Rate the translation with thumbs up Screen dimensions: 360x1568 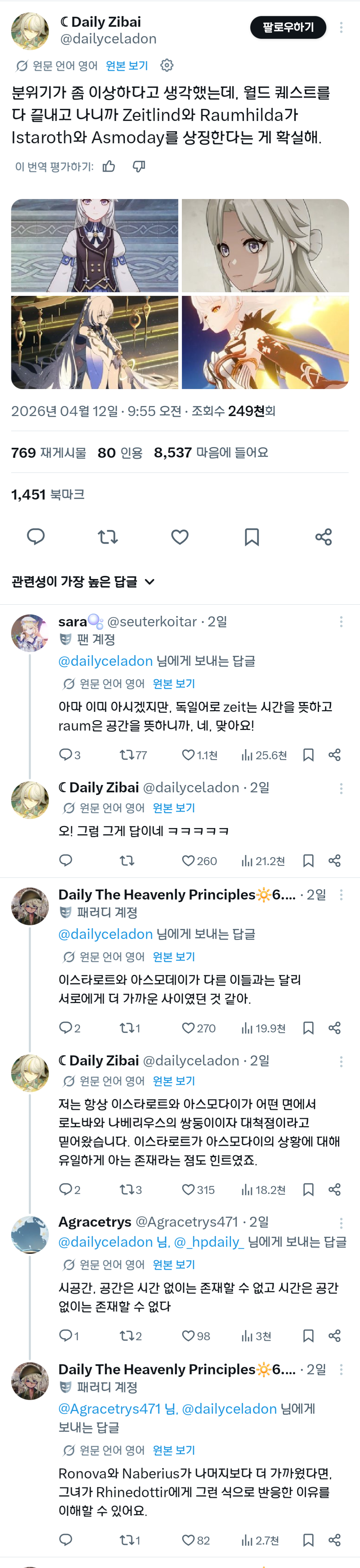[109, 166]
